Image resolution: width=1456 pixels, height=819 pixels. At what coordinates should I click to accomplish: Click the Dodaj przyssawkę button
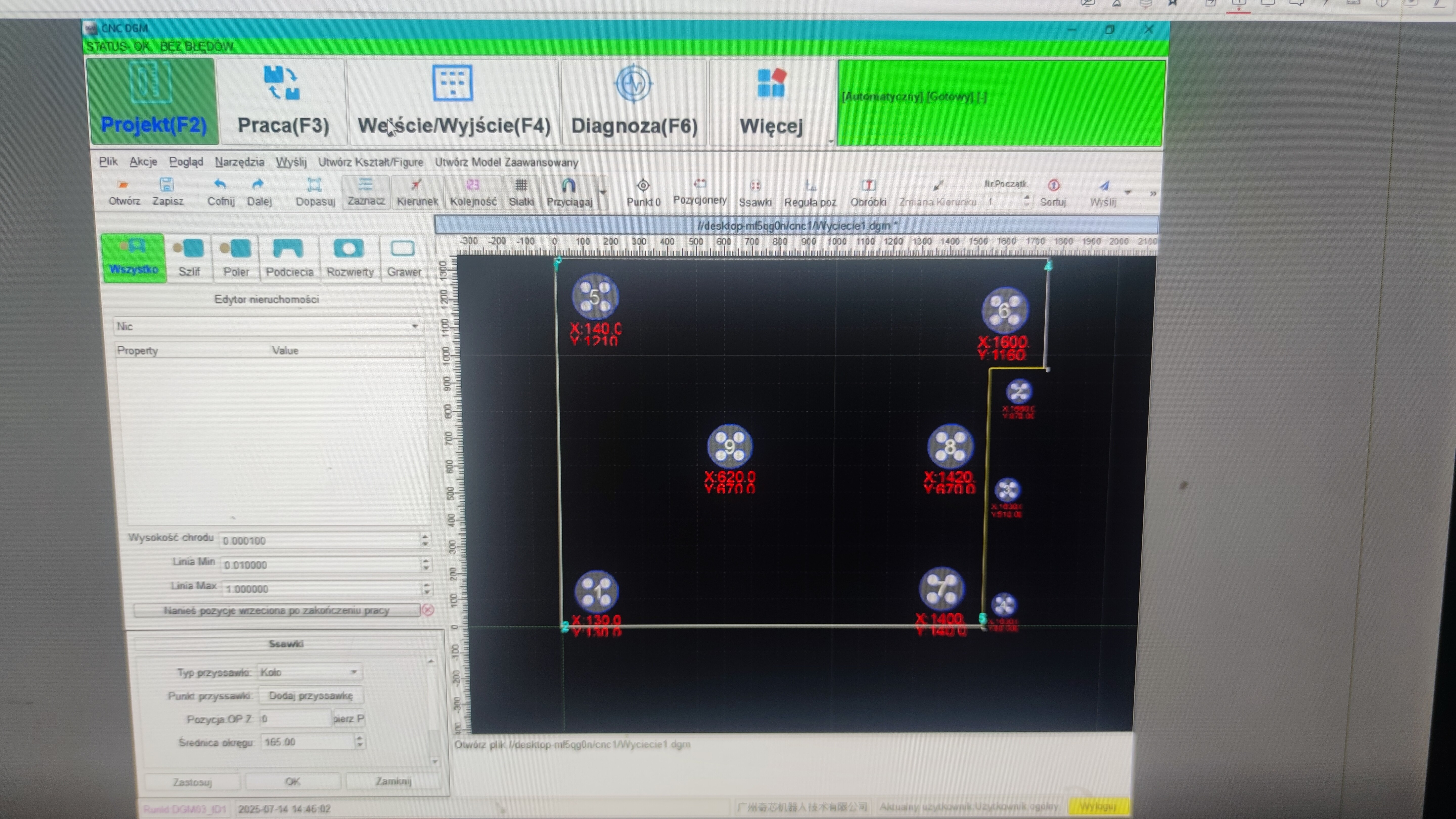pyautogui.click(x=310, y=695)
